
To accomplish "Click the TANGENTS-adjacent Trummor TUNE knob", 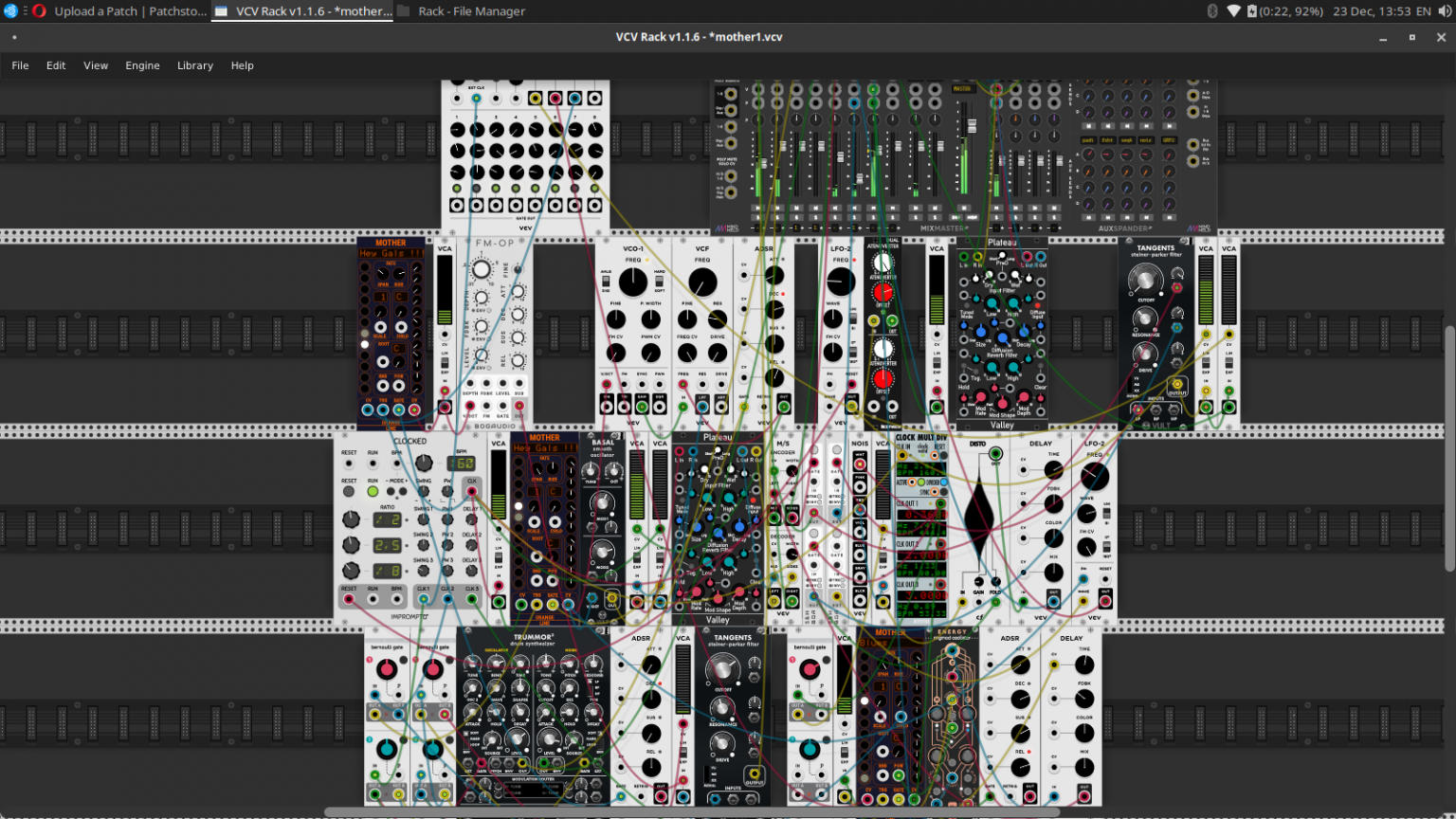I will (x=472, y=664).
